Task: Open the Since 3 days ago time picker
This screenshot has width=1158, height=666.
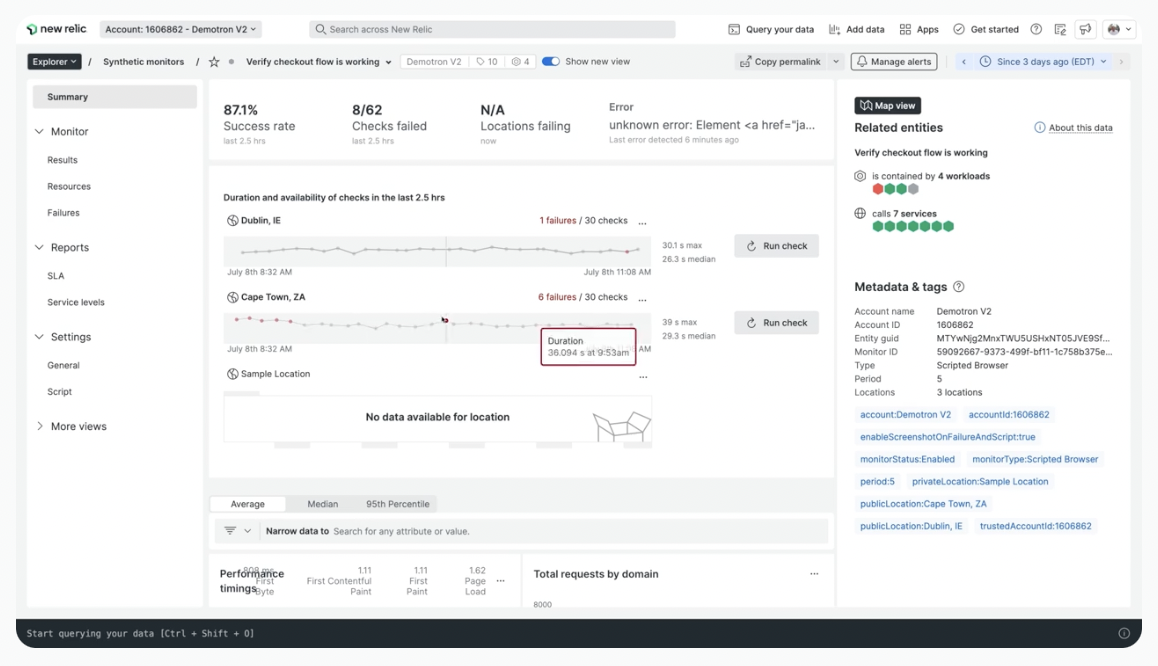Action: coord(1045,62)
